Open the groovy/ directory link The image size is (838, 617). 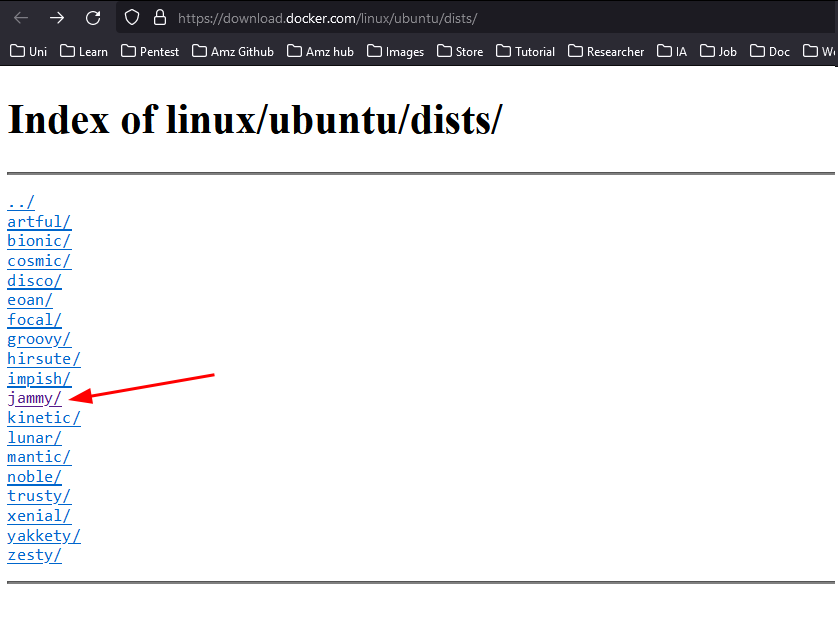click(x=39, y=339)
